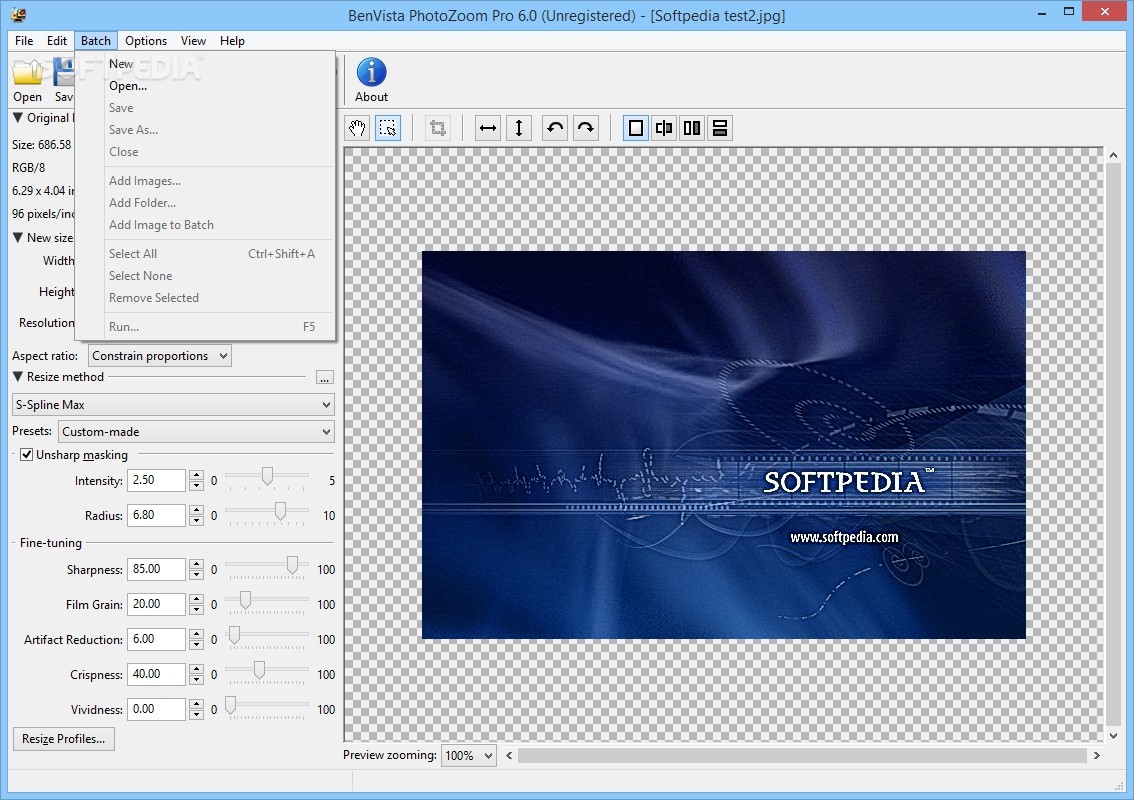Select the hand pan tool
This screenshot has height=800, width=1134.
point(357,128)
